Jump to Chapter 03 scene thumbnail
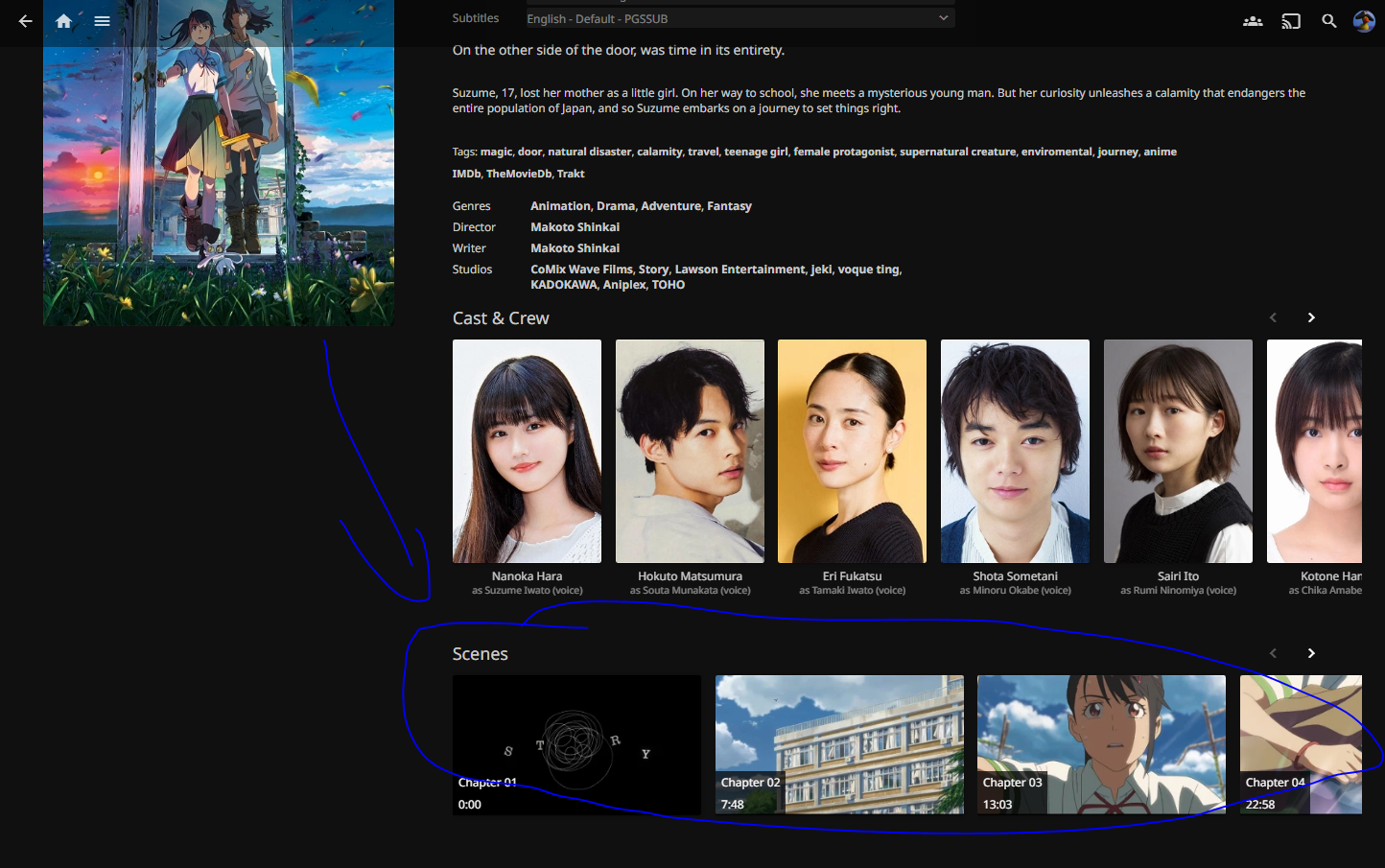This screenshot has width=1385, height=868. tap(1101, 744)
